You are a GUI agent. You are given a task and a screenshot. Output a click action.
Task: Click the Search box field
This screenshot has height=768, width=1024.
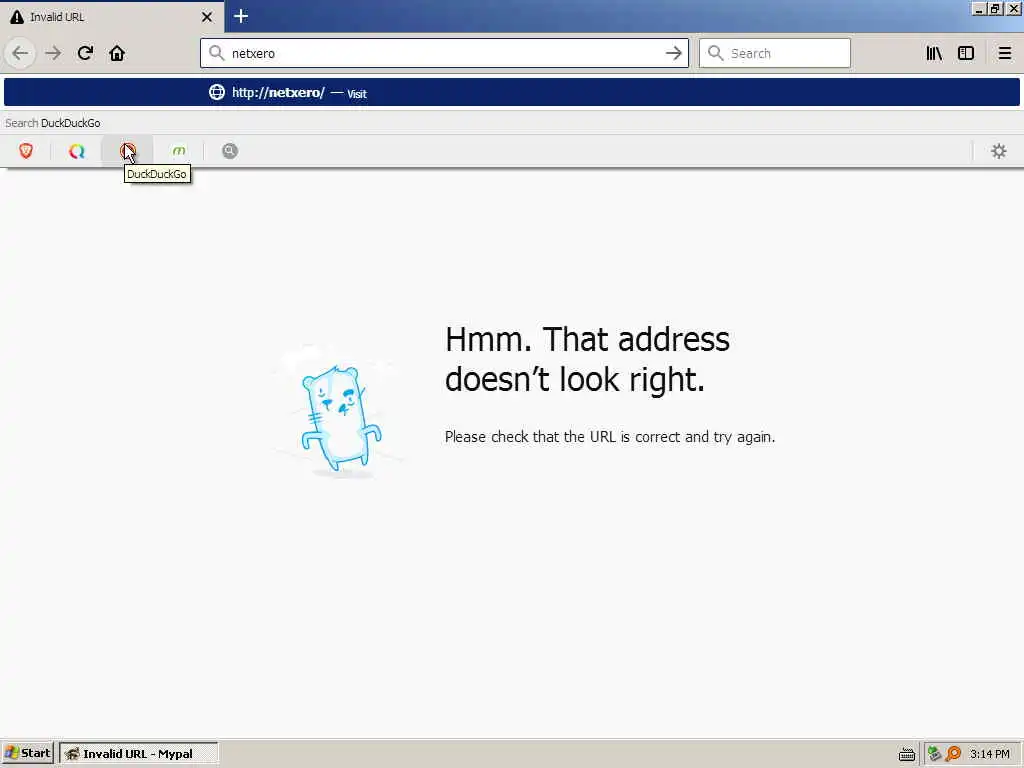point(775,53)
